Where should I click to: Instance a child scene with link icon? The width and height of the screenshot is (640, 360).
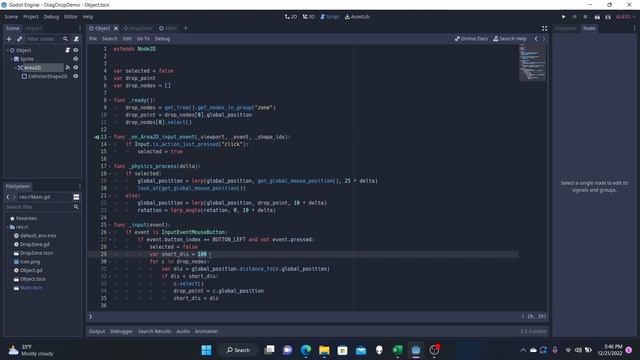pyautogui.click(x=19, y=39)
